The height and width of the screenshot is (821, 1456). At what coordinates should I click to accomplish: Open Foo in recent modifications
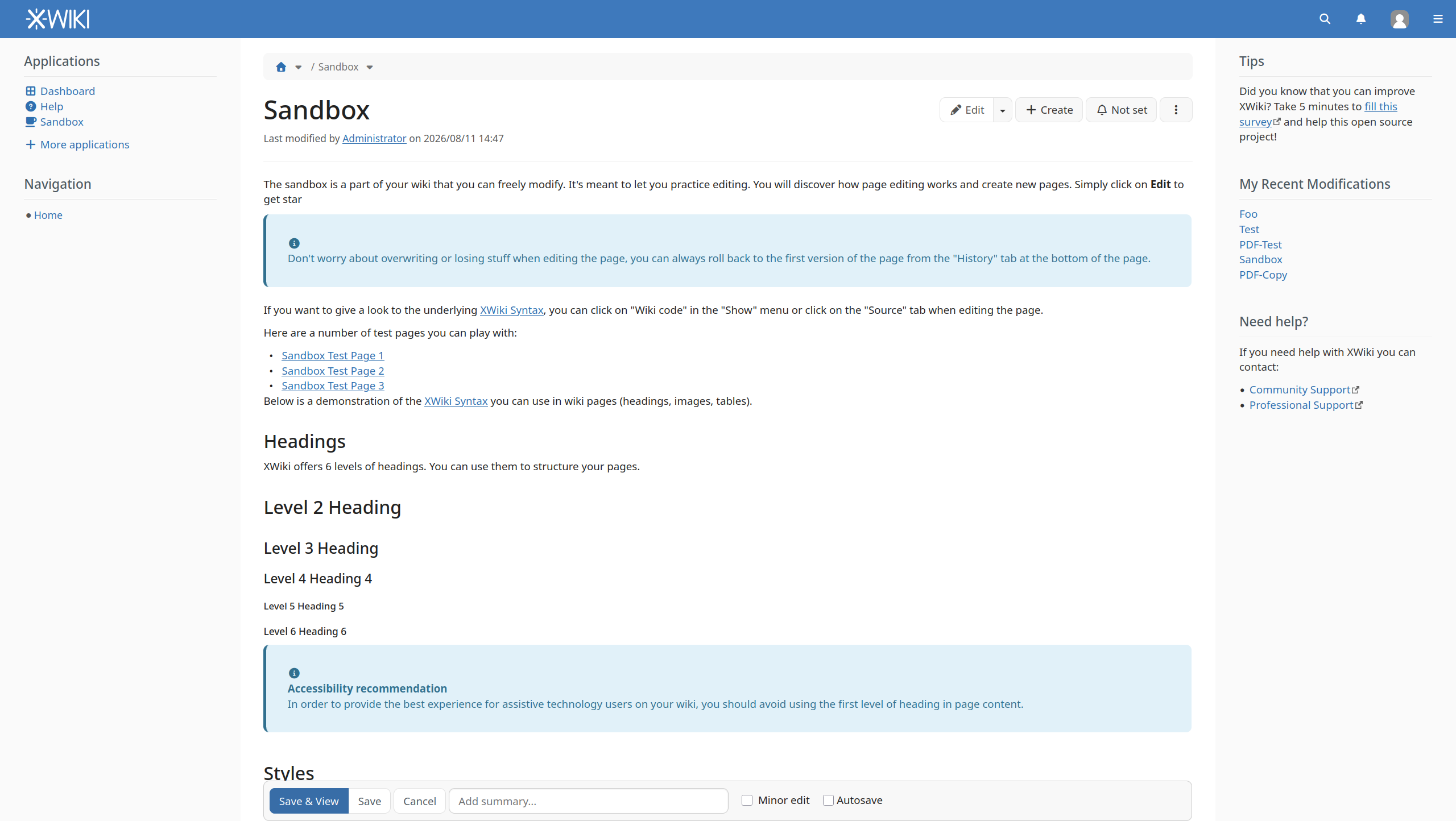coord(1248,214)
